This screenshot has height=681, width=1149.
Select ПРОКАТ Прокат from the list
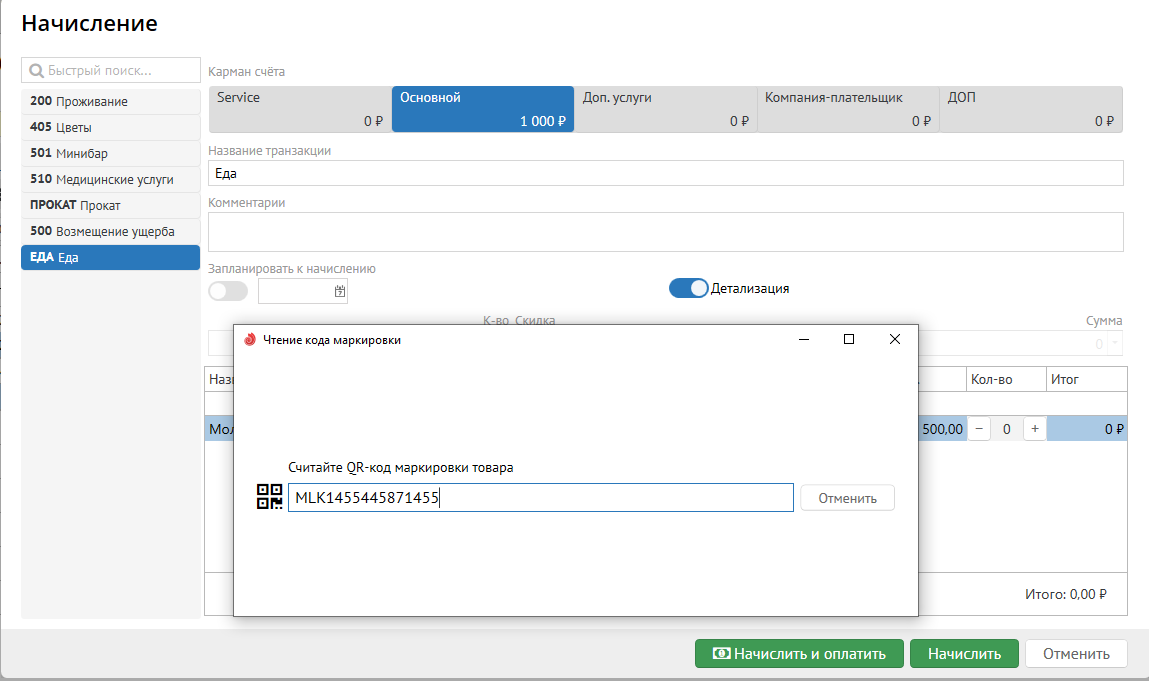[110, 205]
